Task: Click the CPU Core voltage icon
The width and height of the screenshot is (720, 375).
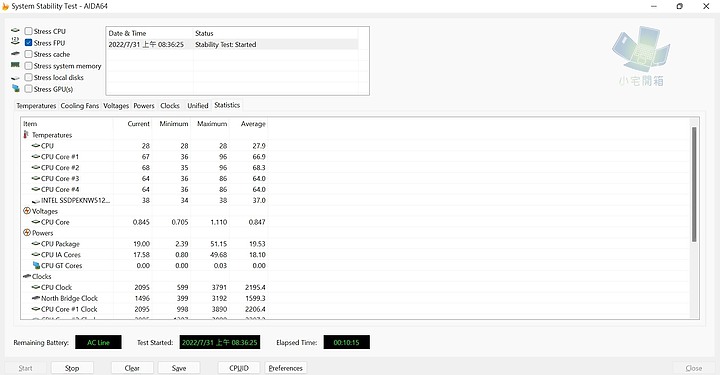Action: pyautogui.click(x=36, y=222)
